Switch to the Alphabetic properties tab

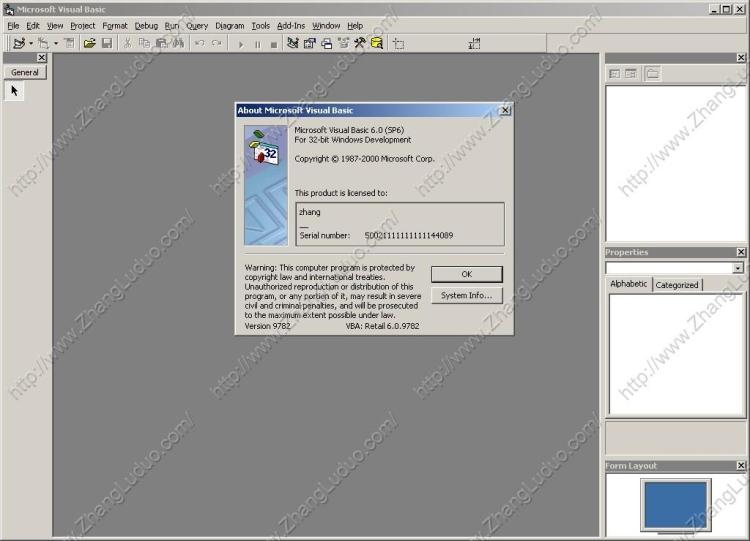[629, 284]
